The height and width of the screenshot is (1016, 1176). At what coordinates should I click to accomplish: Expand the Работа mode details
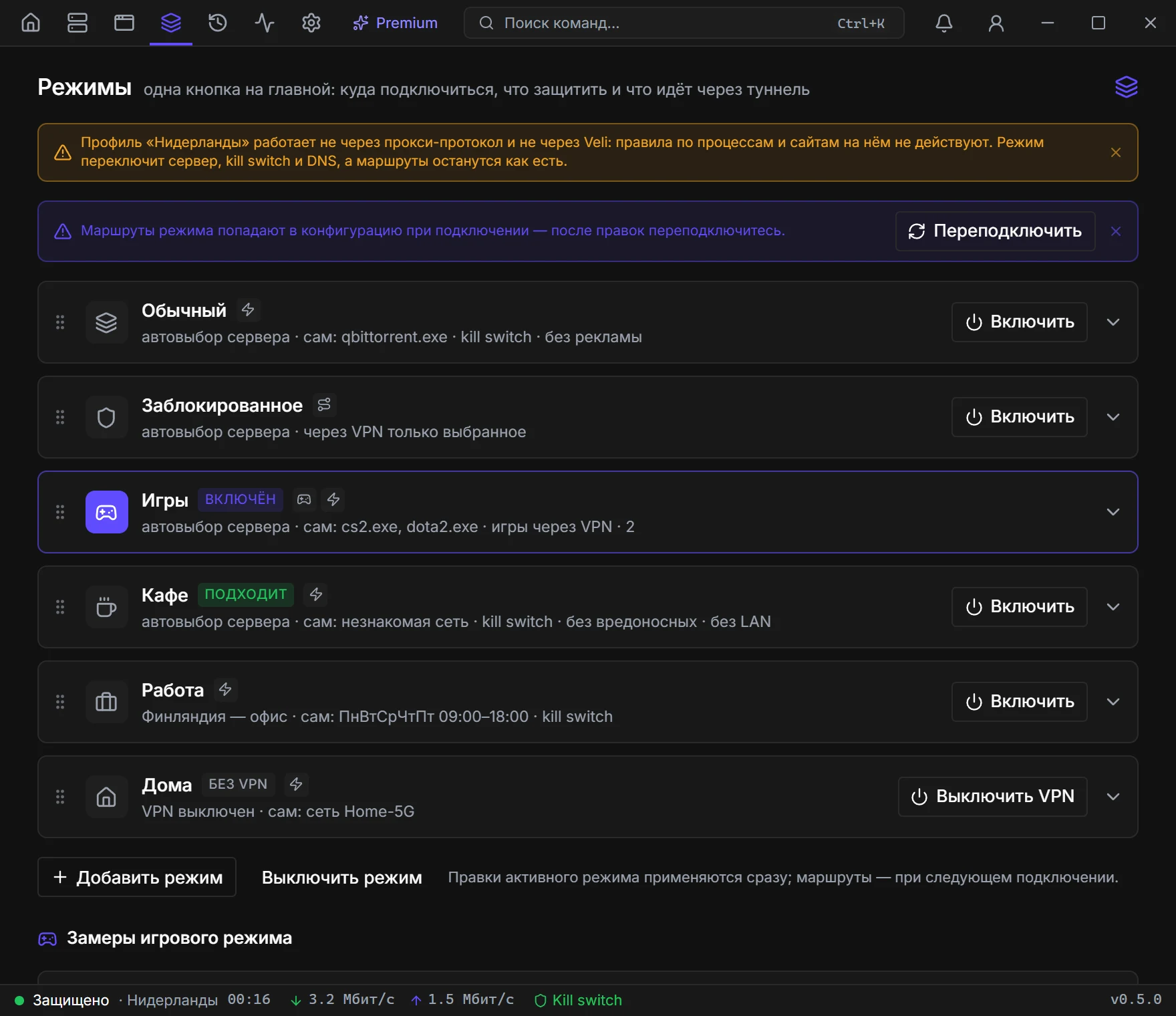[x=1113, y=702]
